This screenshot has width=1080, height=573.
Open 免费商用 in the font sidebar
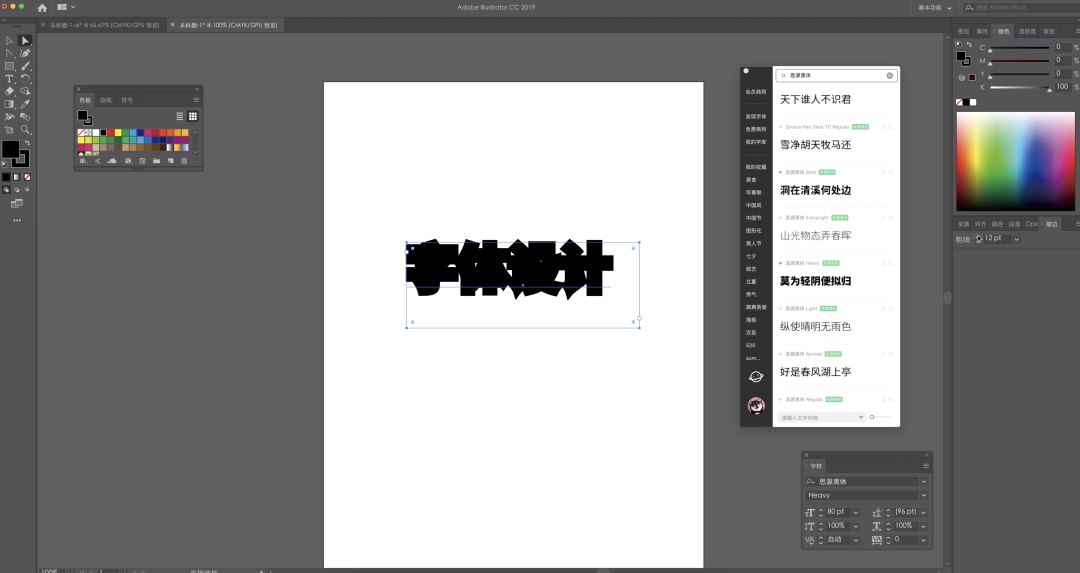point(755,129)
